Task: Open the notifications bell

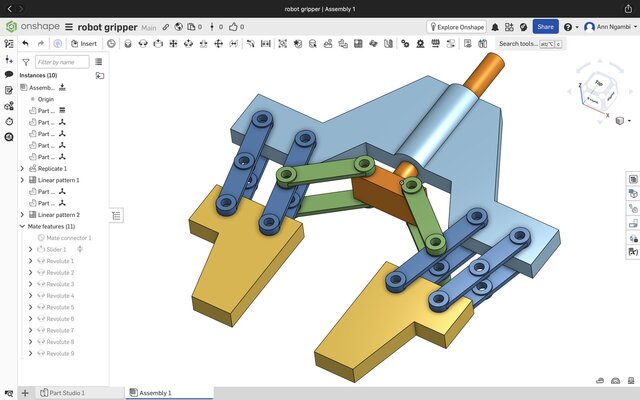Action: click(495, 27)
